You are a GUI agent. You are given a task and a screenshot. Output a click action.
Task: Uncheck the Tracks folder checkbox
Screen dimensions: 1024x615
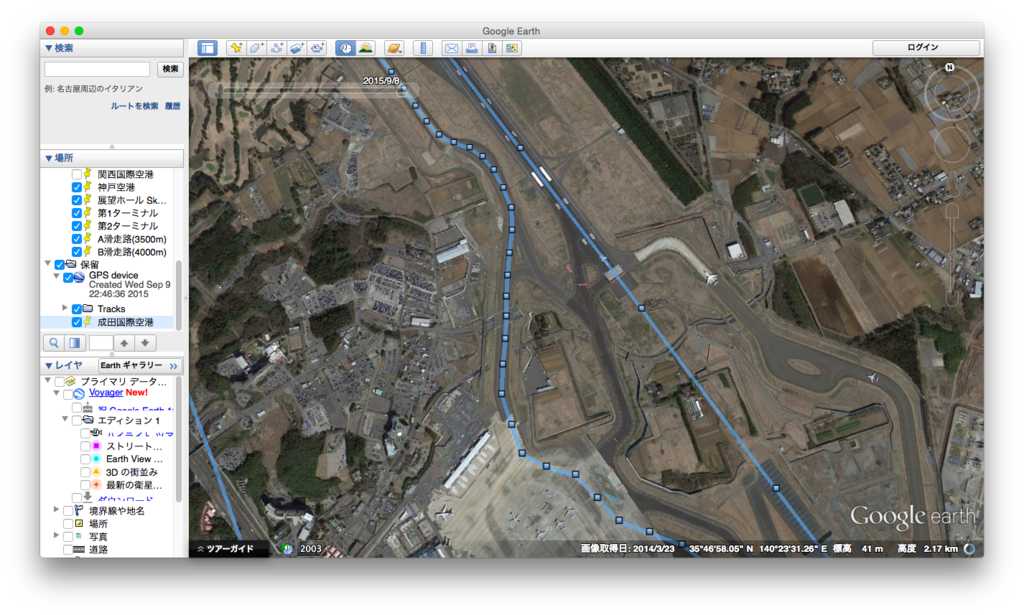click(x=77, y=309)
